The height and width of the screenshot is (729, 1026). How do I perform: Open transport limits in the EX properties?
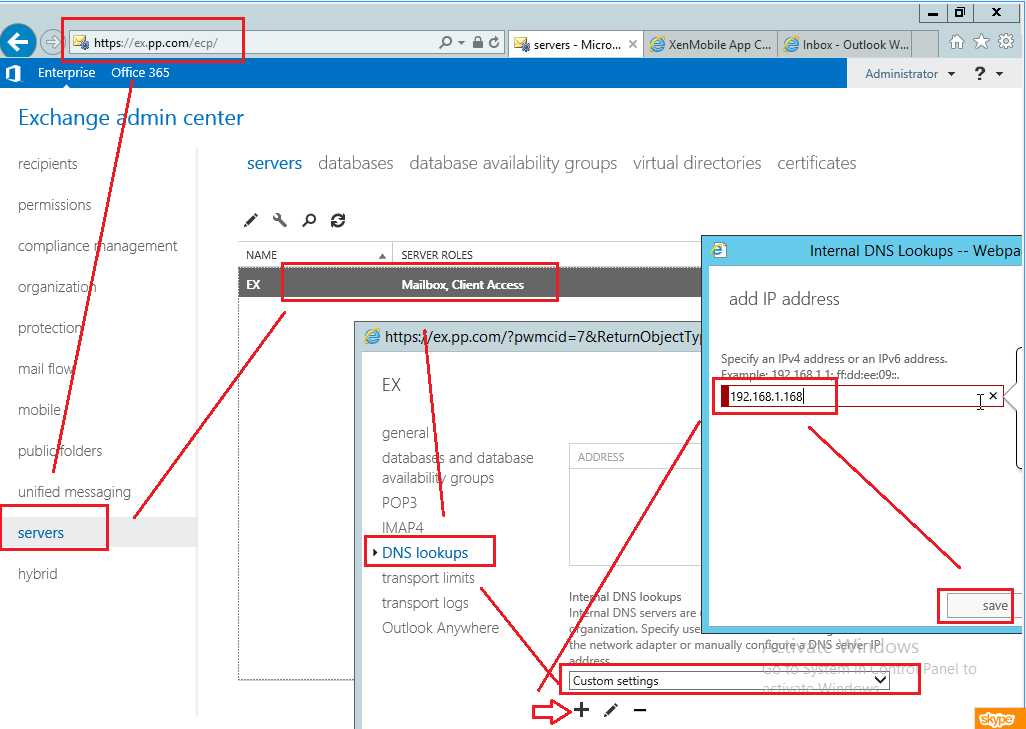(428, 578)
